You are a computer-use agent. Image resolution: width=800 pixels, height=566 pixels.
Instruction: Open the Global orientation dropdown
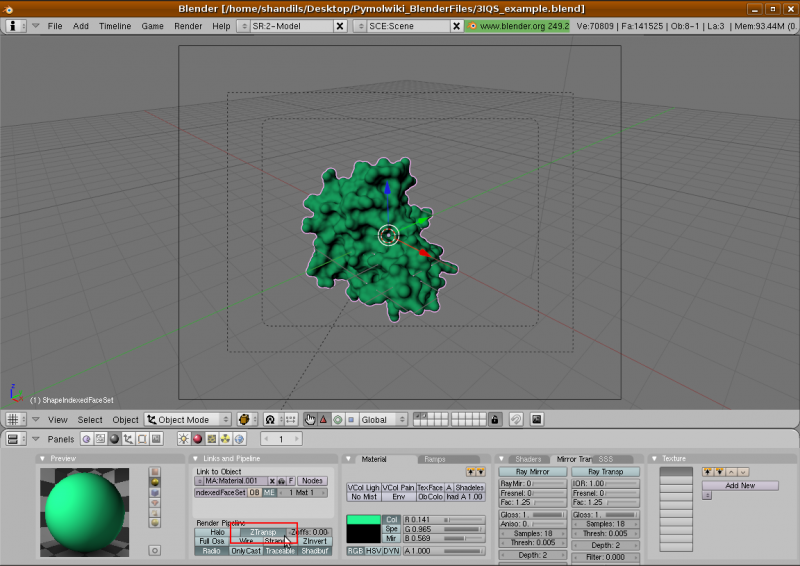tap(383, 420)
